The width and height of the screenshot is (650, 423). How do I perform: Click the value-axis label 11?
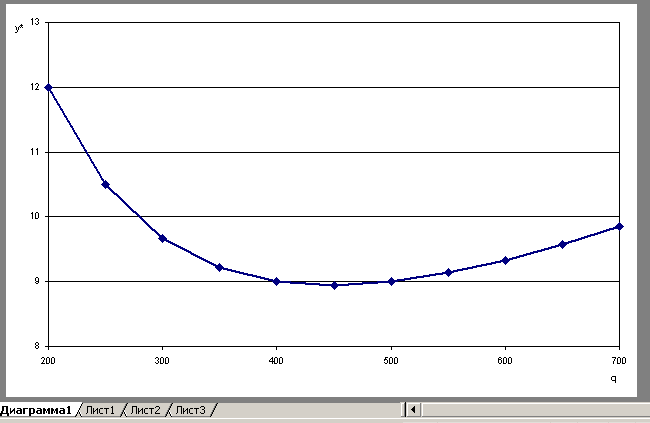[x=35, y=152]
